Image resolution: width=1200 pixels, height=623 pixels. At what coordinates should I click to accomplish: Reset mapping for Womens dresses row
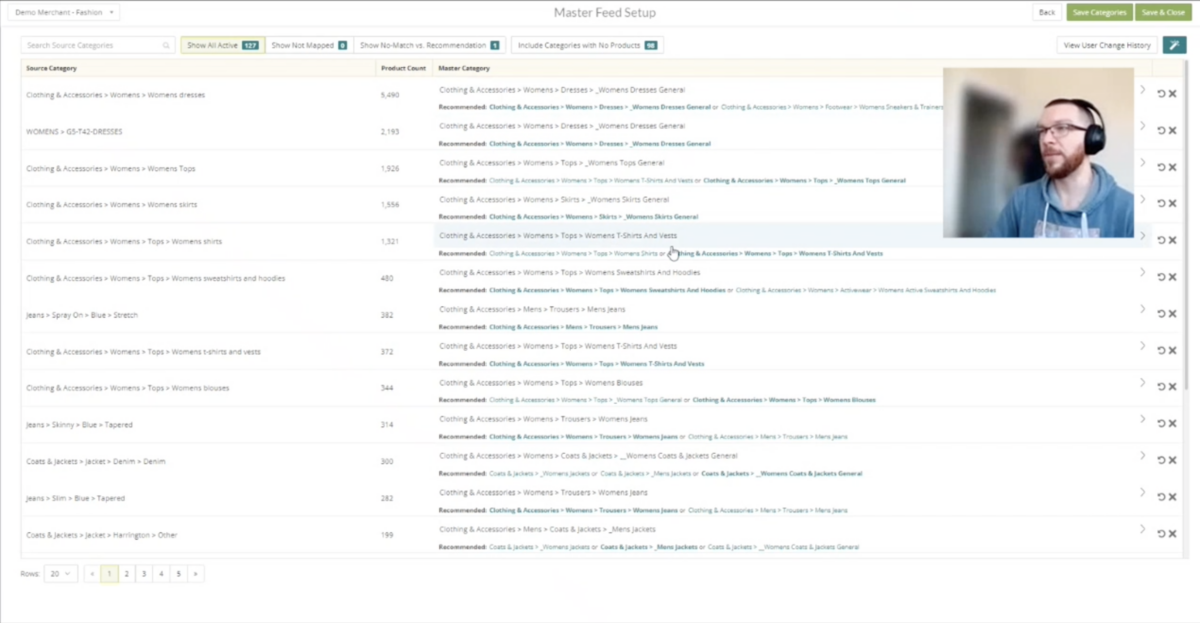click(x=1159, y=95)
